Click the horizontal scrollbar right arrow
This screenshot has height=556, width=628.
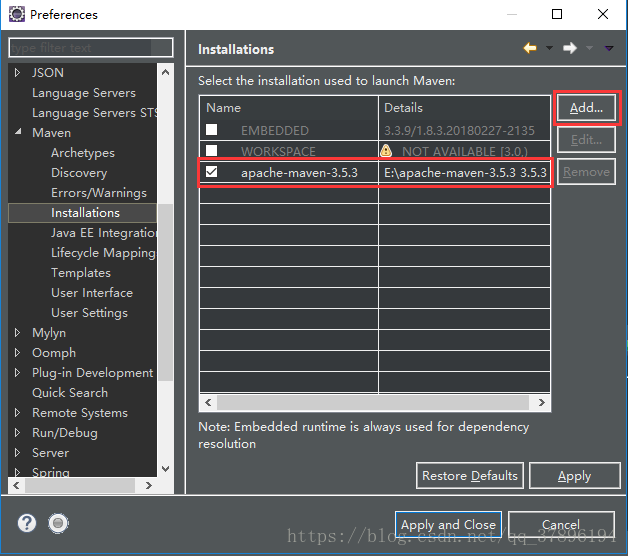coord(542,402)
